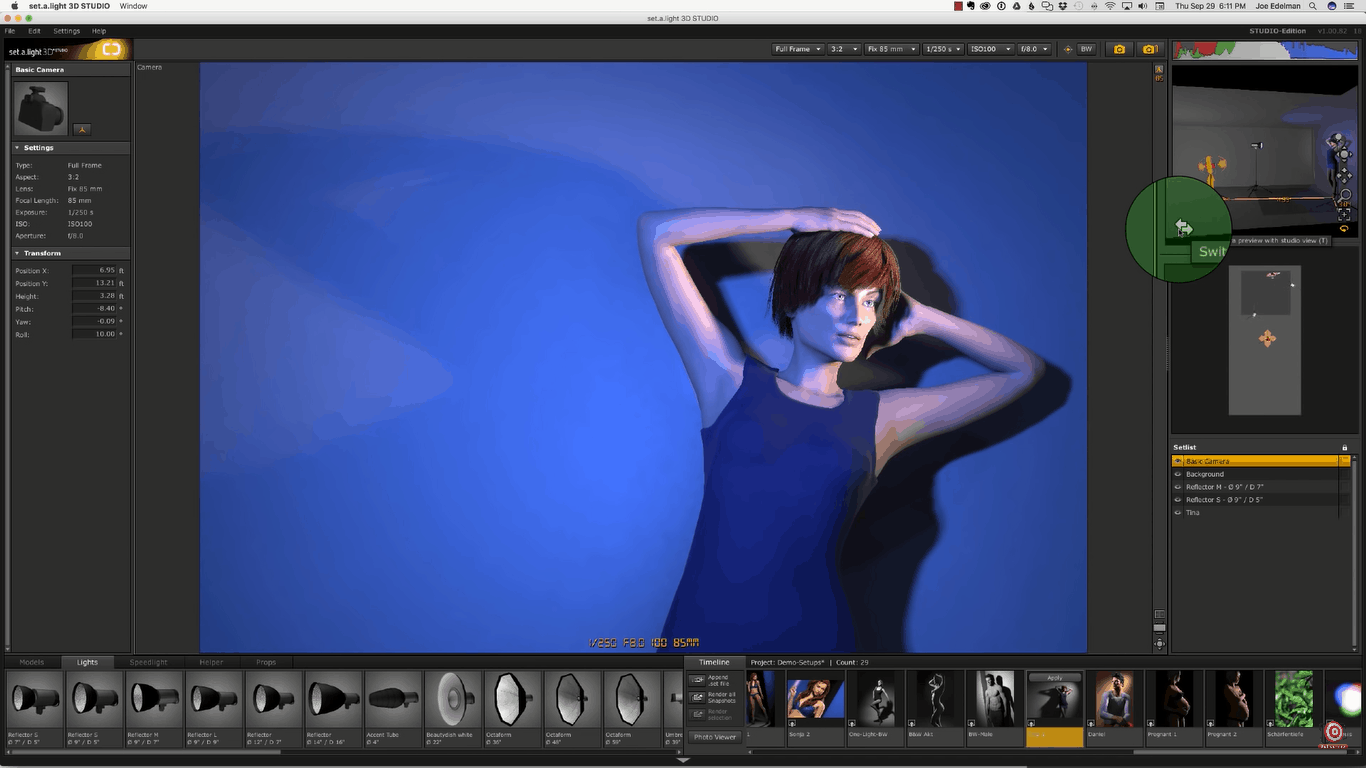Click the Append .set file icon
This screenshot has height=768, width=1366.
(x=697, y=680)
